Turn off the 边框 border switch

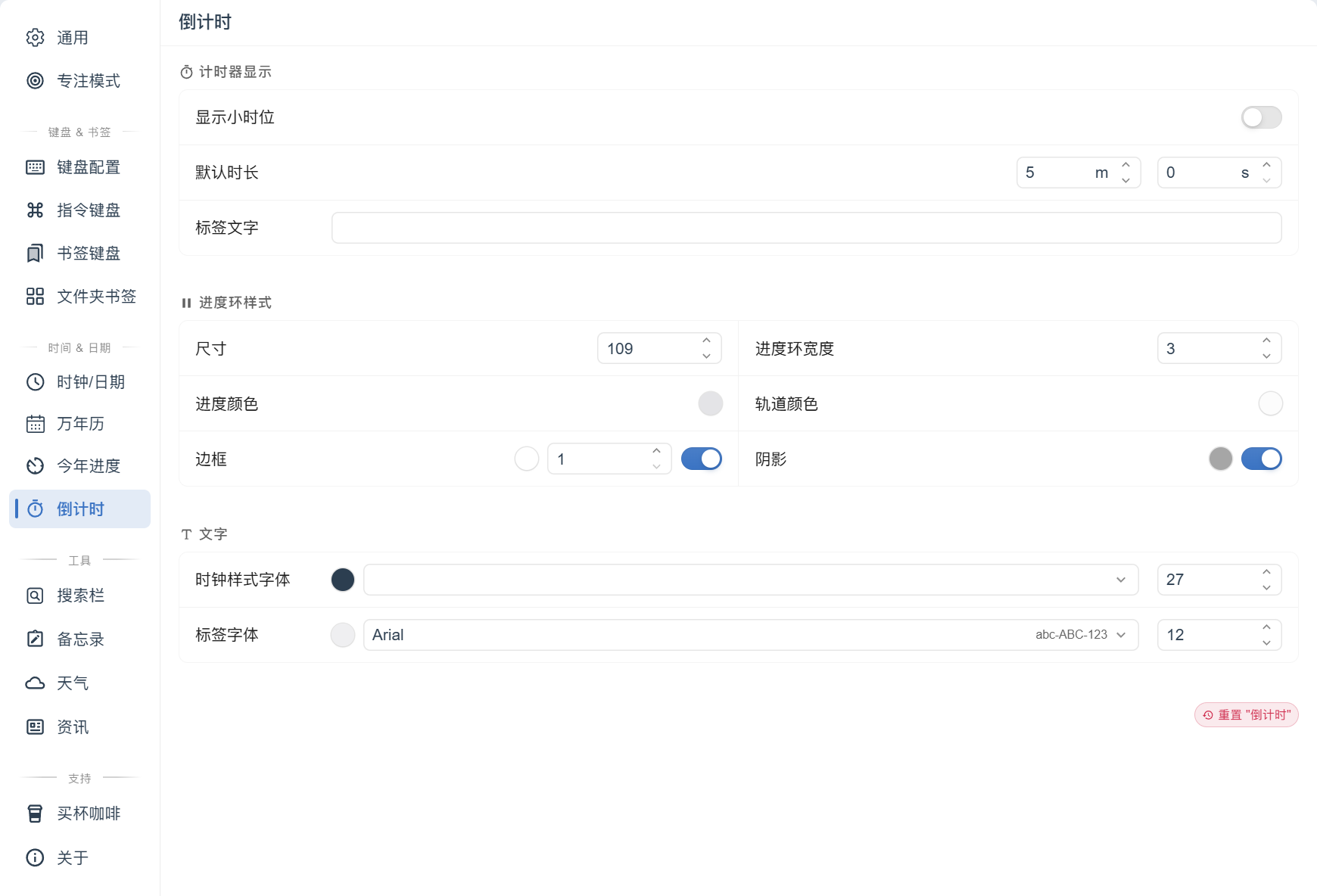pos(702,459)
